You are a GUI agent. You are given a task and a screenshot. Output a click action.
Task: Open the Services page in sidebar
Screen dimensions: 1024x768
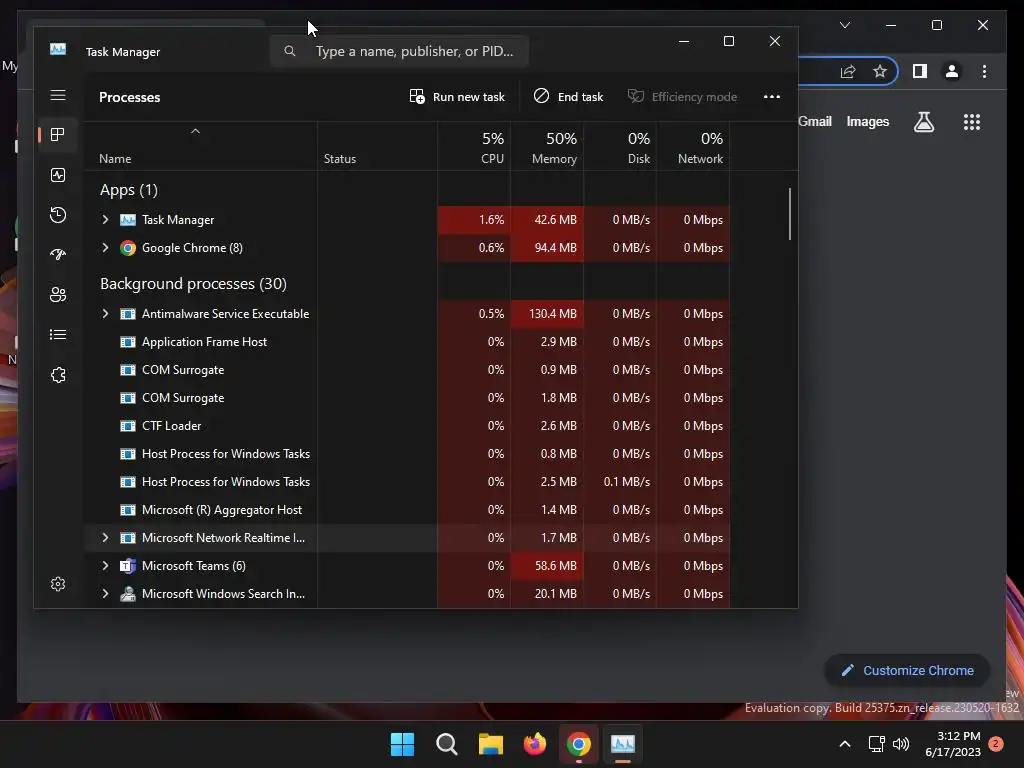[x=57, y=375]
